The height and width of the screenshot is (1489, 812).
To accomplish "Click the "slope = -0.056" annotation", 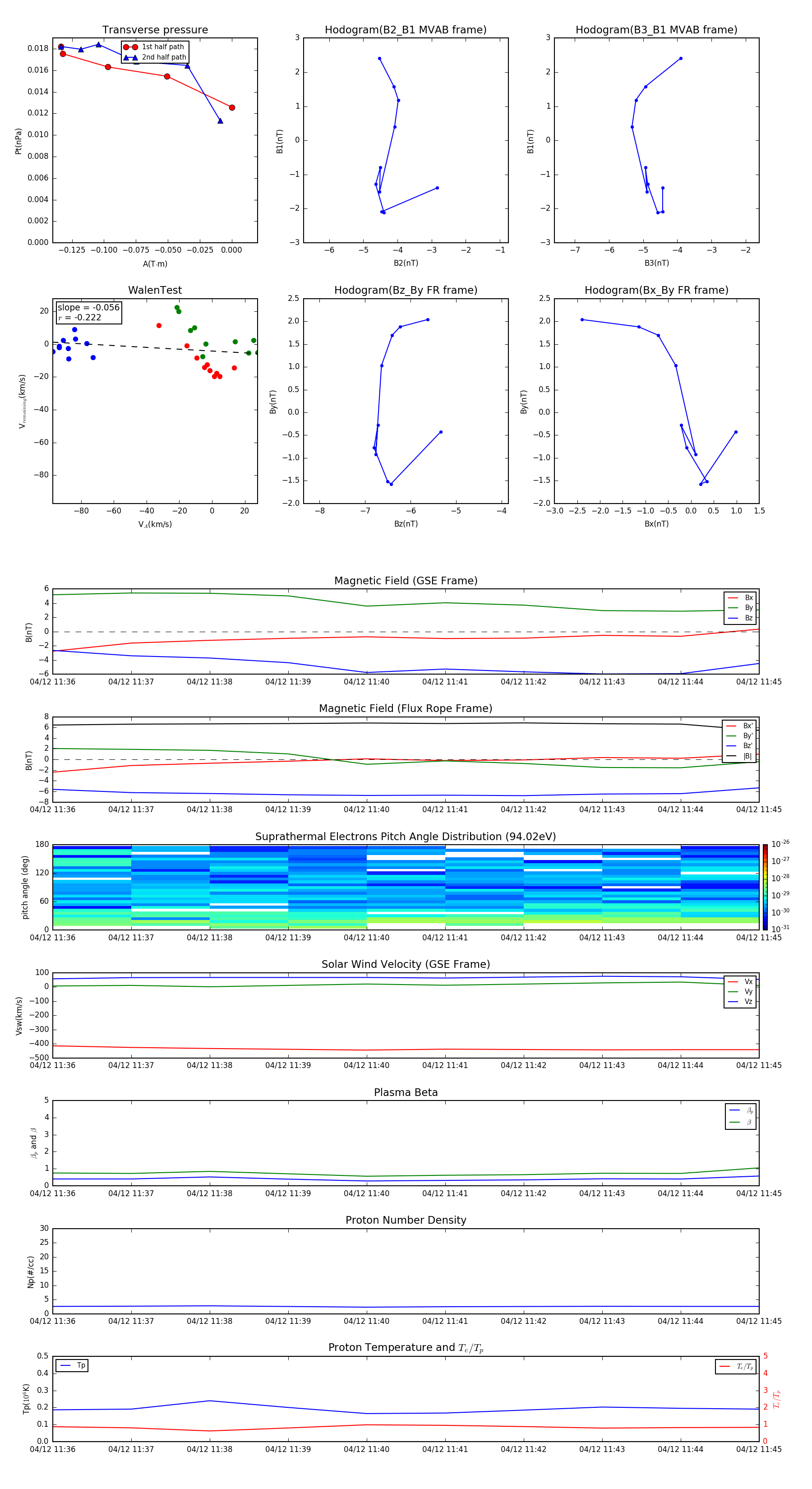I will (x=88, y=308).
